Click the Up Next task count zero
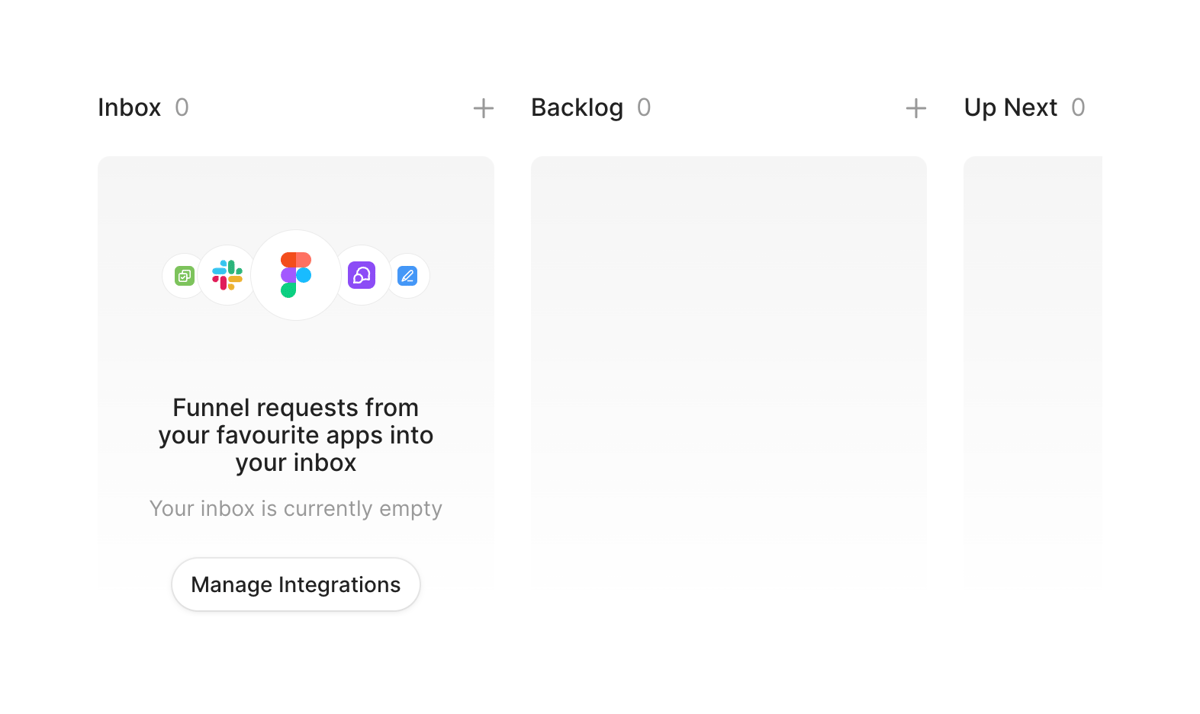Screen dimensions: 1200x714 (x=1078, y=108)
